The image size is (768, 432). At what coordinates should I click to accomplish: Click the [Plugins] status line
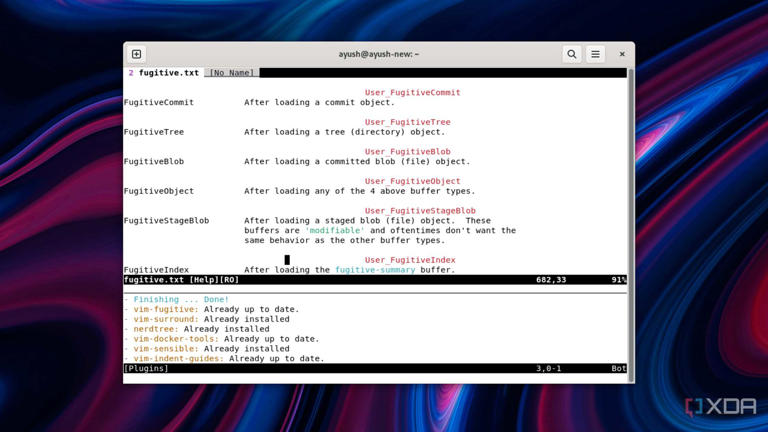click(x=375, y=368)
